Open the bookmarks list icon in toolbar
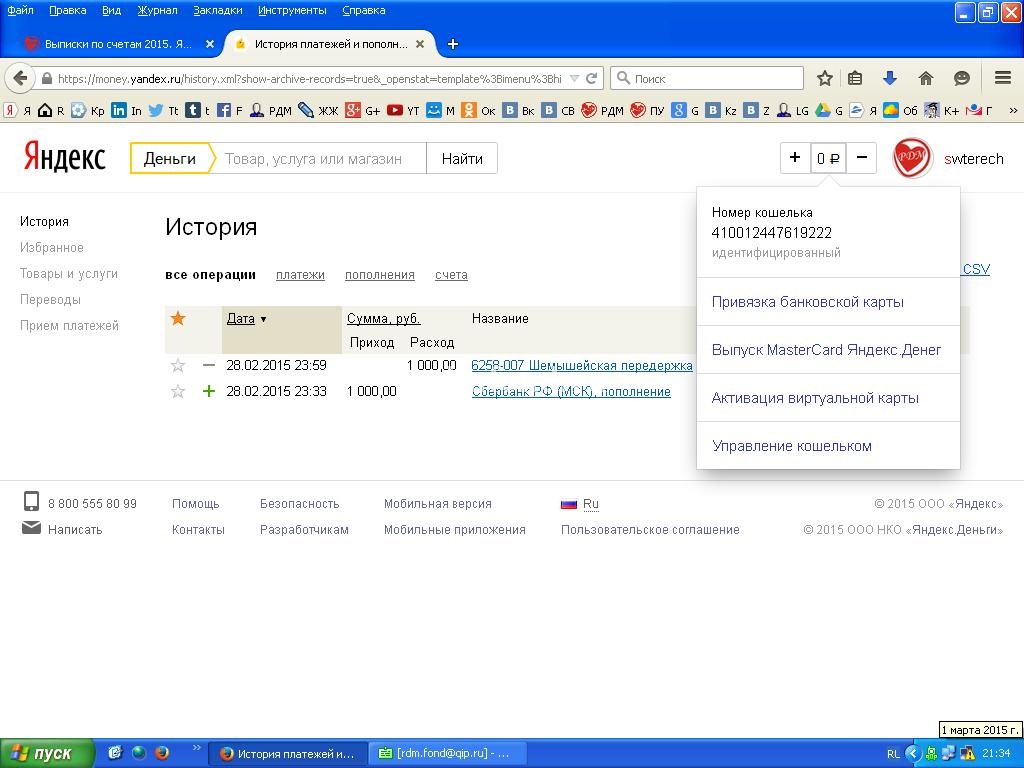 (x=855, y=78)
